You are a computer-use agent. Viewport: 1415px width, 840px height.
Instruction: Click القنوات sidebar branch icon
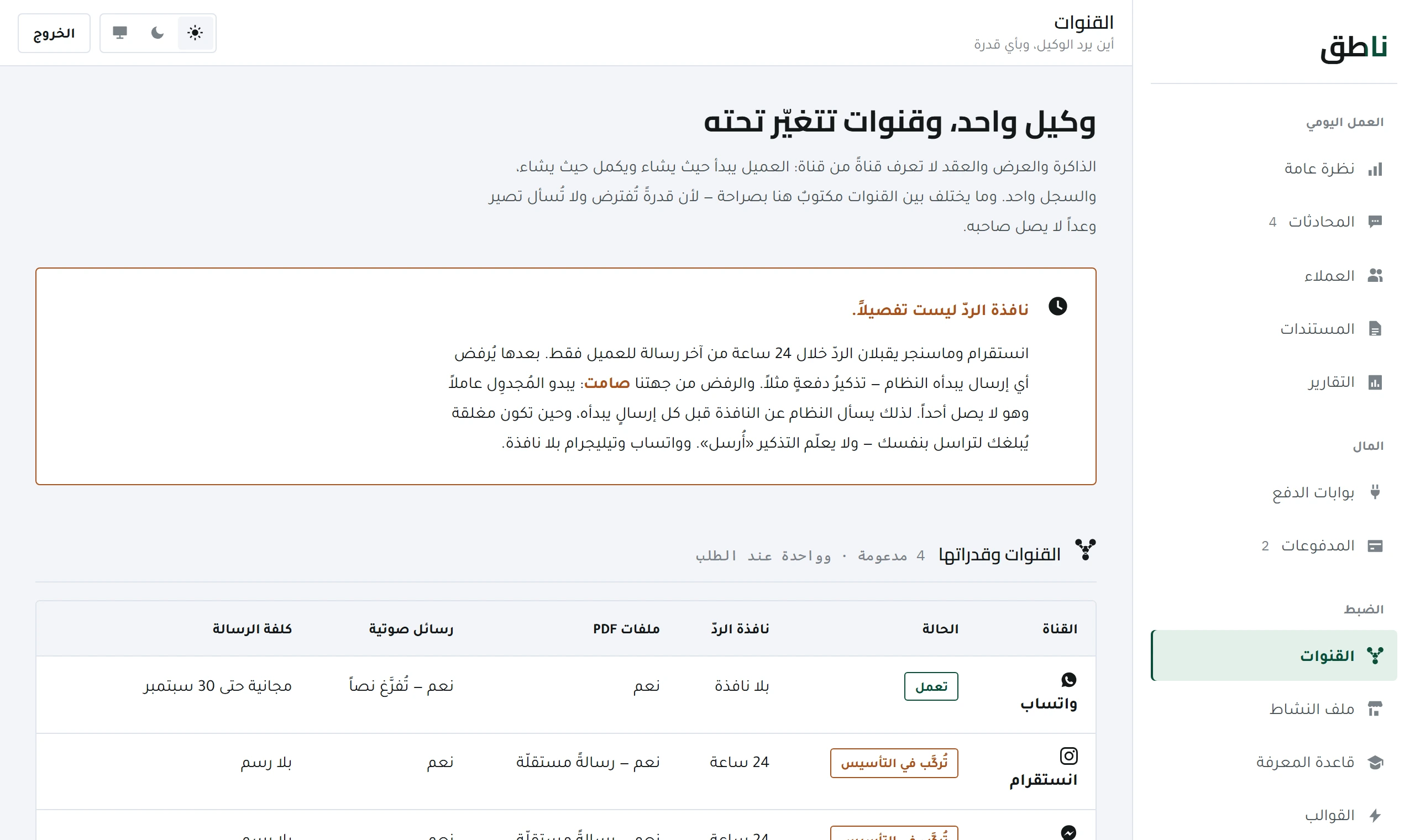(1375, 655)
